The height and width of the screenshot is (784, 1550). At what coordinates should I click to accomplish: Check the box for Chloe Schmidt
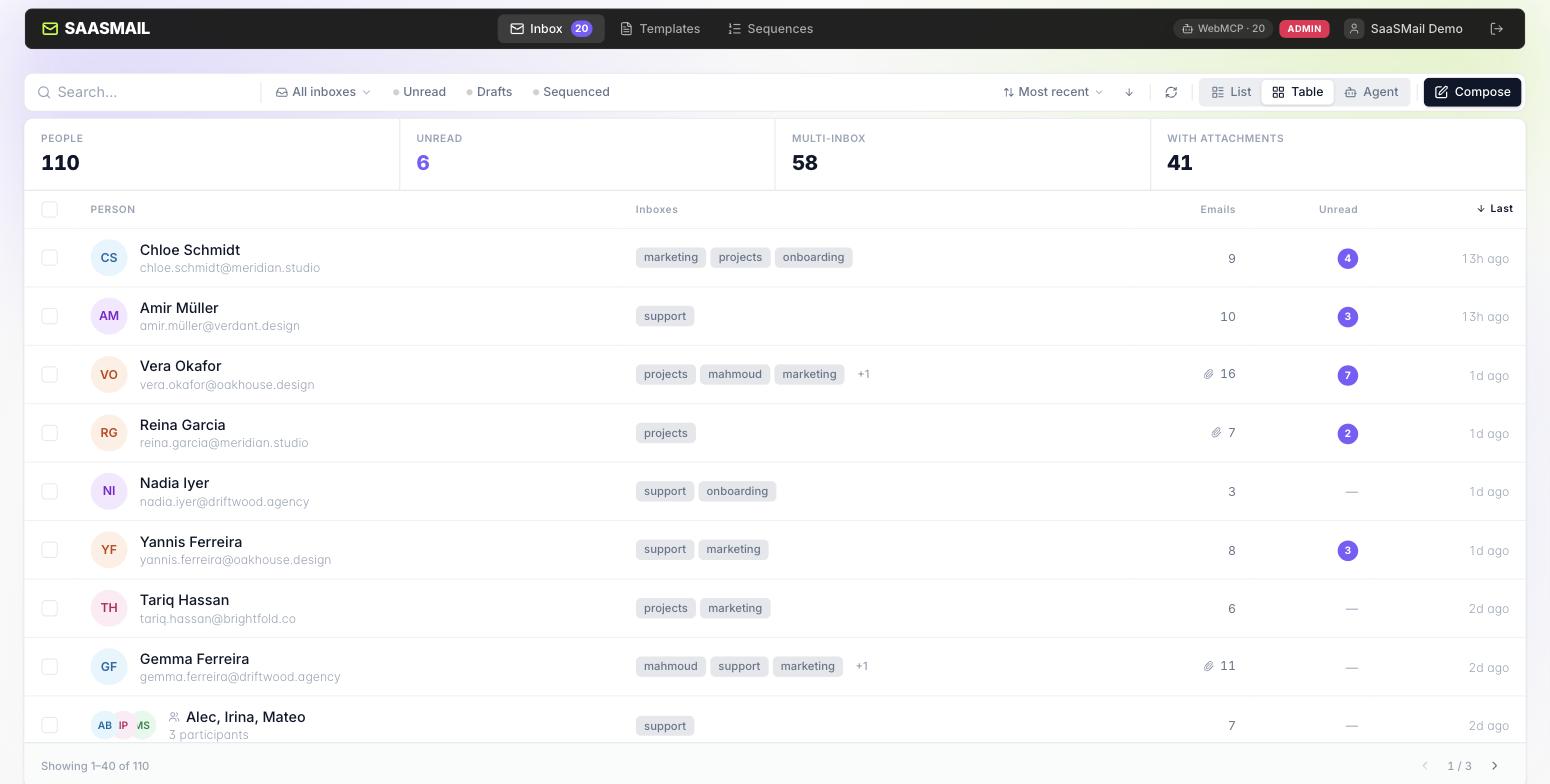49,258
